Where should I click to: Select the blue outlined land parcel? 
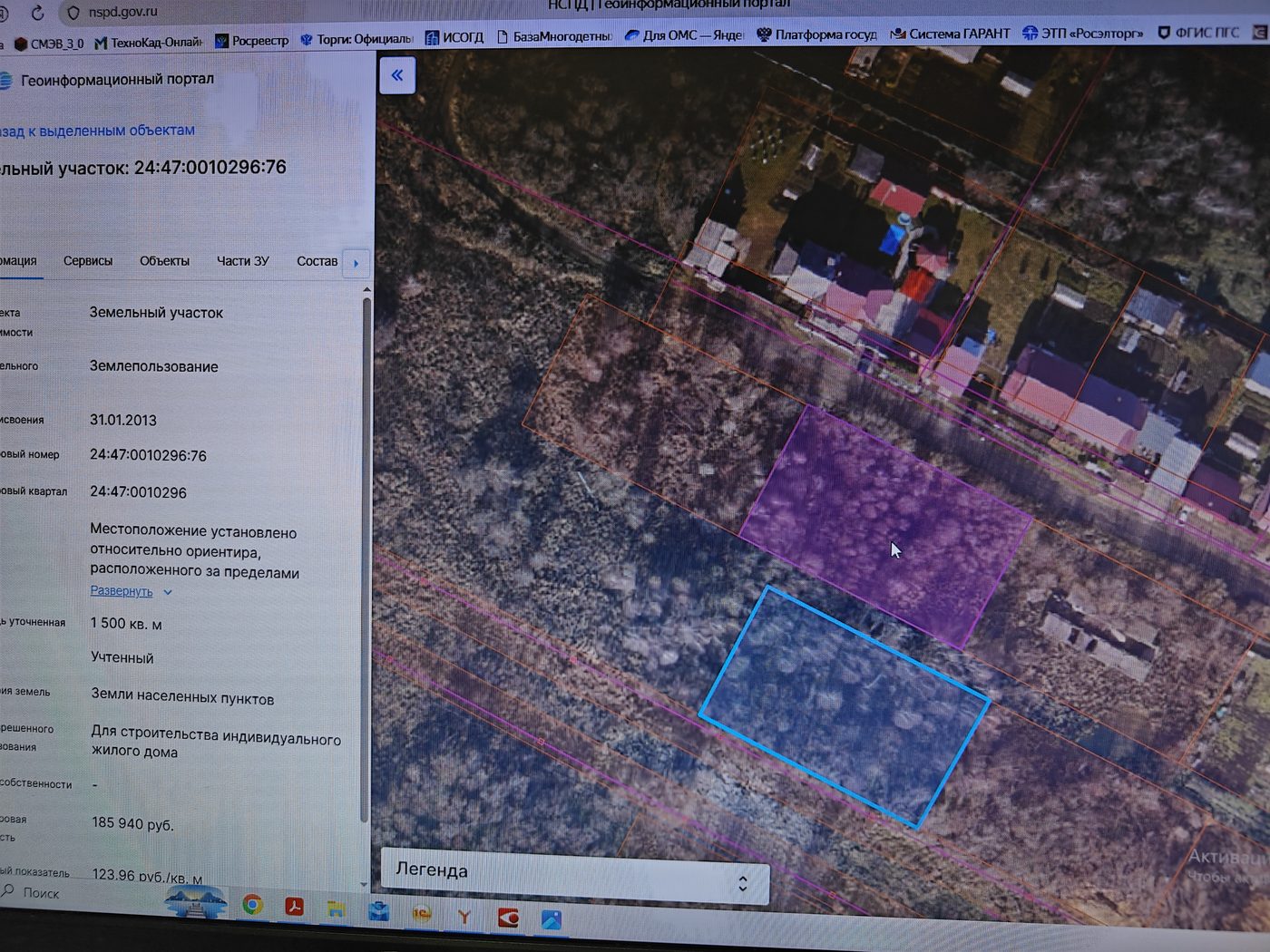click(x=844, y=707)
